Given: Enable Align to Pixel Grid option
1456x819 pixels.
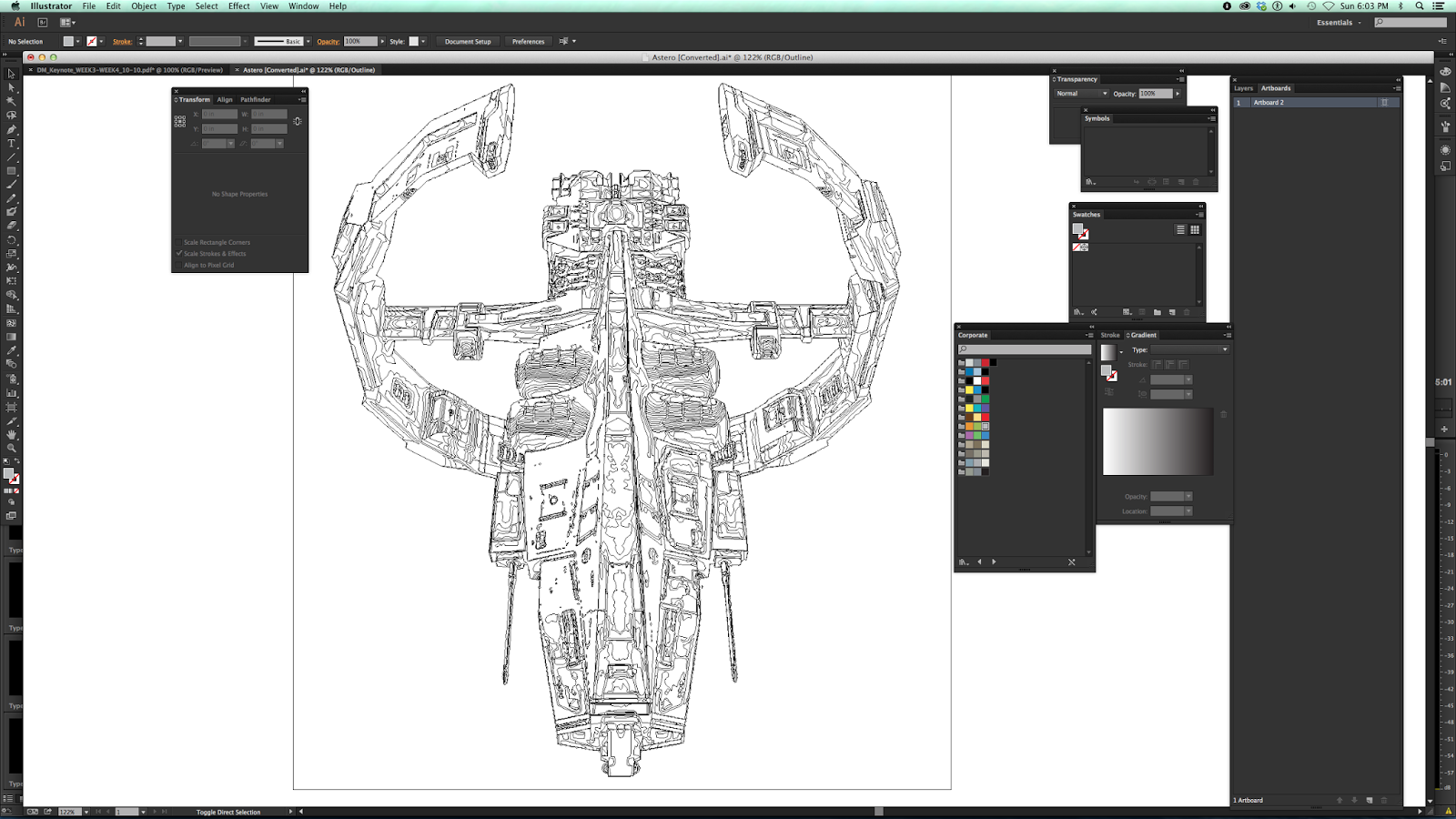Looking at the screenshot, I should (x=179, y=265).
